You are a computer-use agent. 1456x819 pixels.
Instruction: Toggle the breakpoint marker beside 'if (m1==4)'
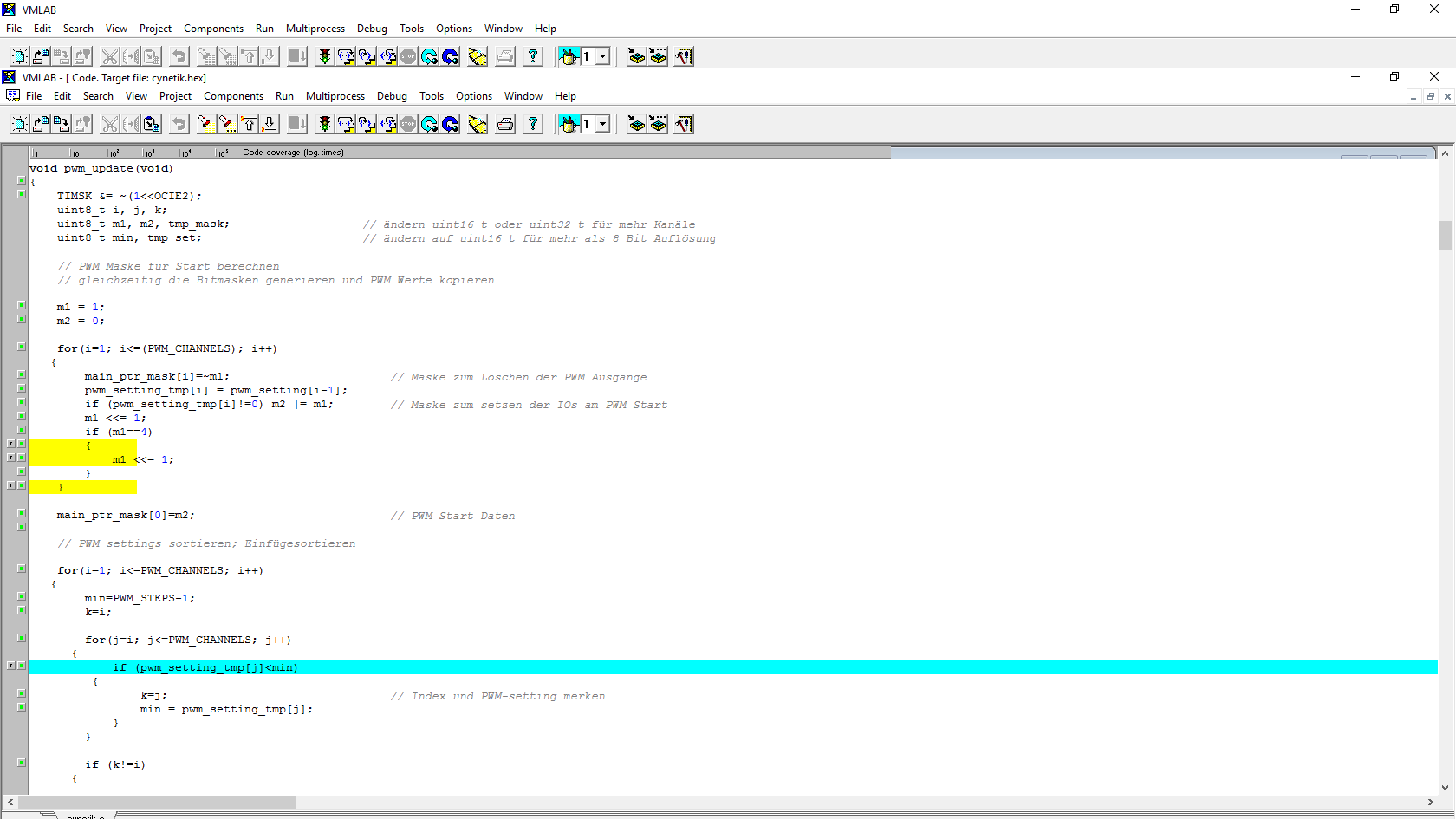pos(22,430)
